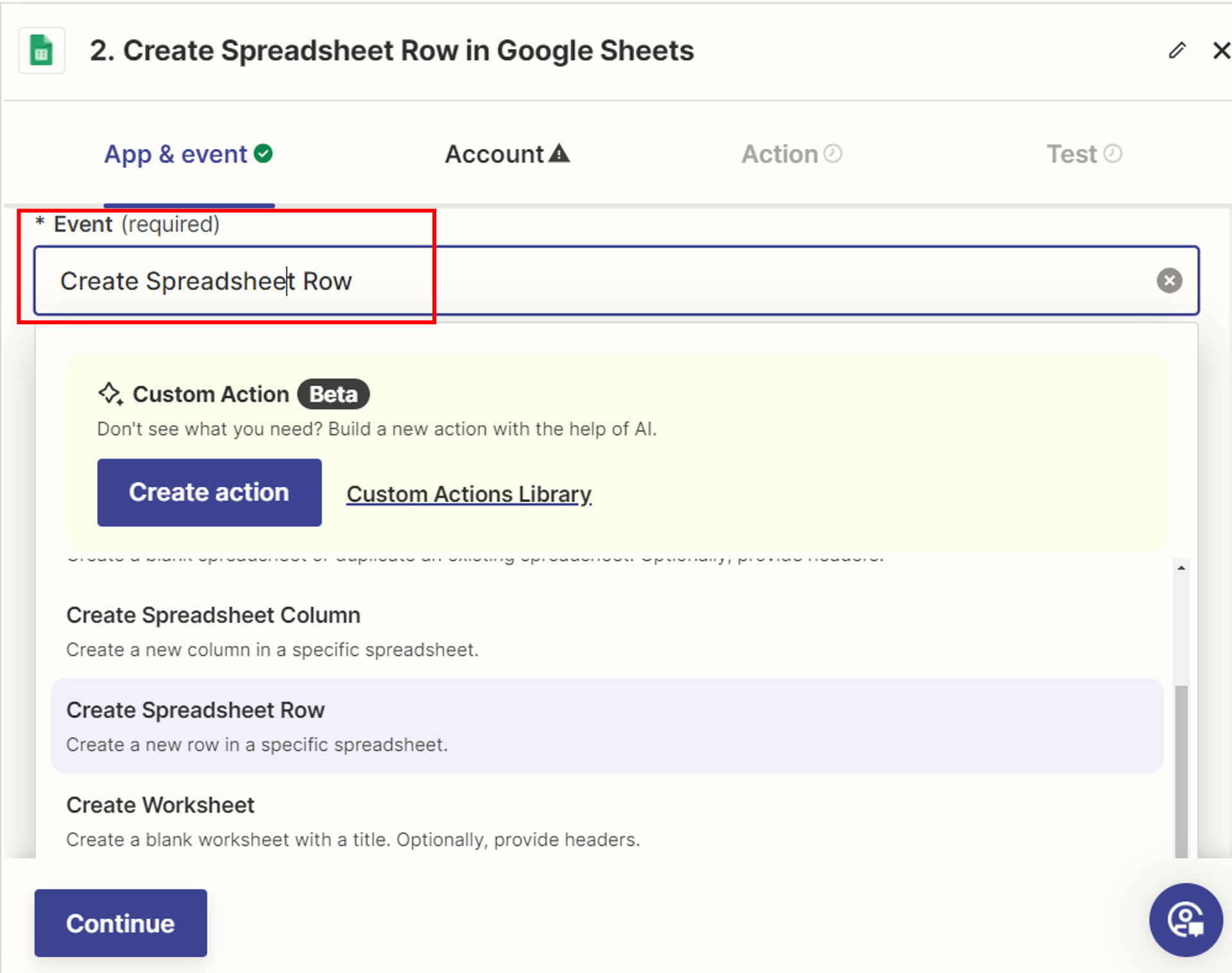Image resolution: width=1232 pixels, height=973 pixels.
Task: Open the help chat bubble icon
Action: (1185, 919)
